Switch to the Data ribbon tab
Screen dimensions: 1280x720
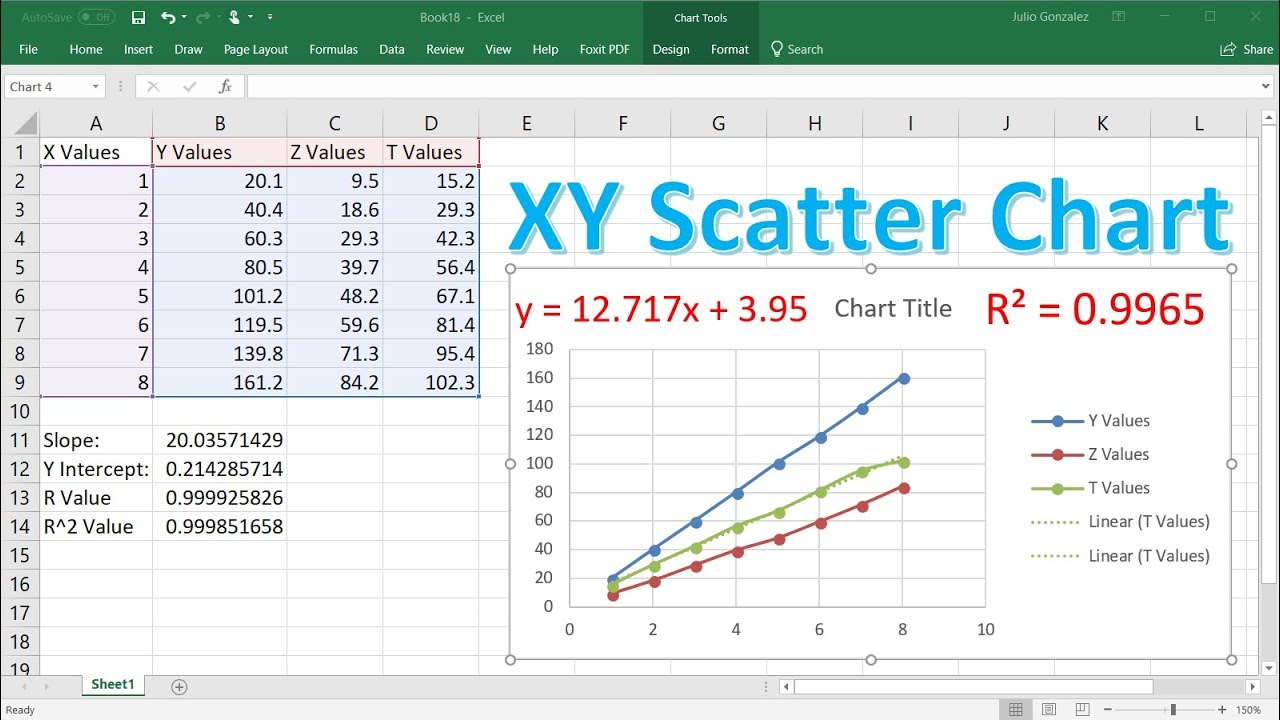pos(392,49)
